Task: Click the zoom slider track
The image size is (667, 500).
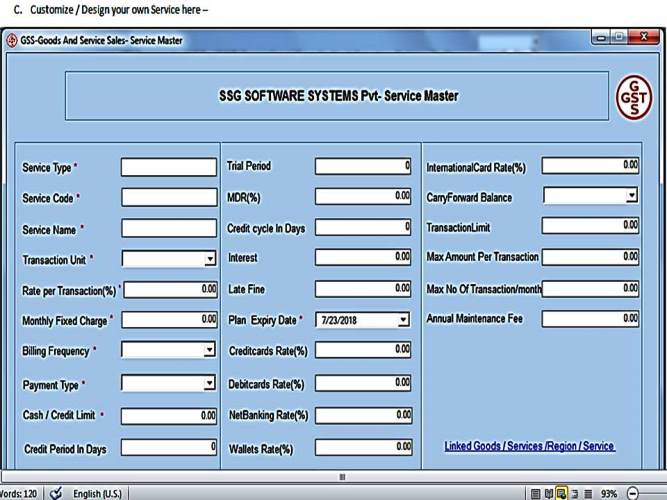Action: (x=653, y=494)
